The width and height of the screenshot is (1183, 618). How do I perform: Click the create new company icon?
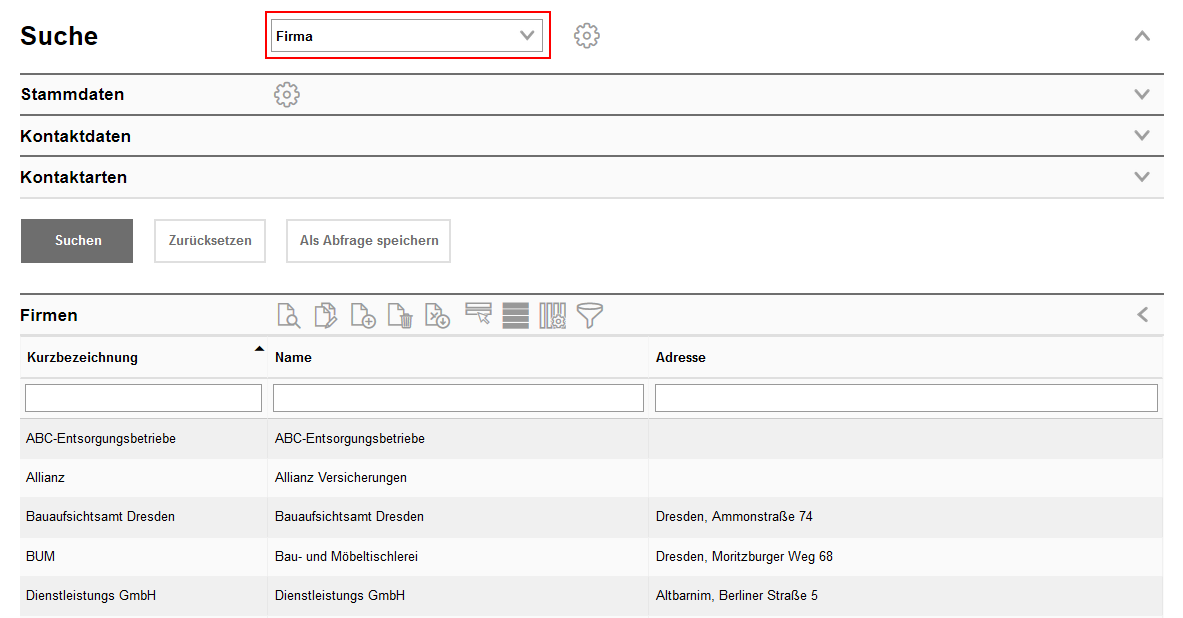[x=362, y=315]
